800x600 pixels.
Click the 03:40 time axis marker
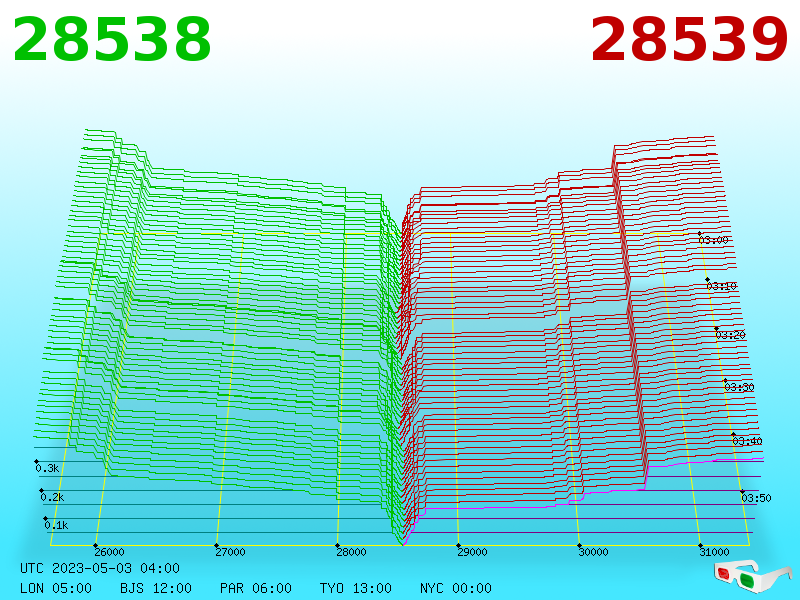(747, 441)
